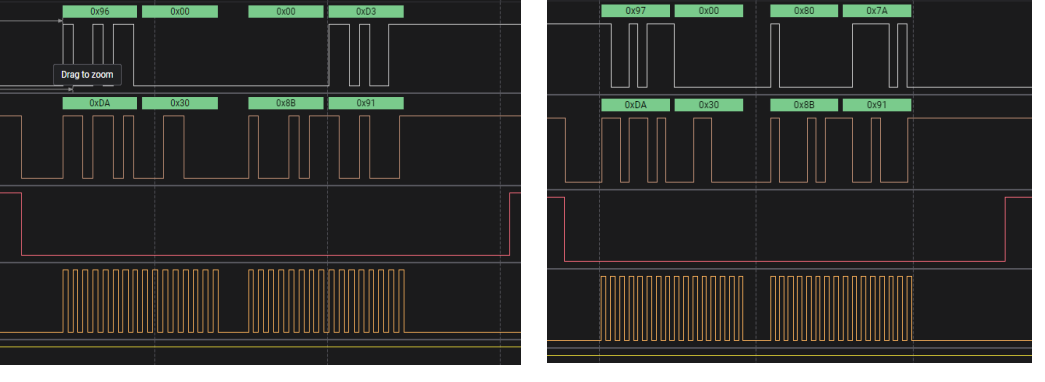This screenshot has height=382, width=1045.
Task: Click 0xDA byte label in the right capture
Action: 635,105
